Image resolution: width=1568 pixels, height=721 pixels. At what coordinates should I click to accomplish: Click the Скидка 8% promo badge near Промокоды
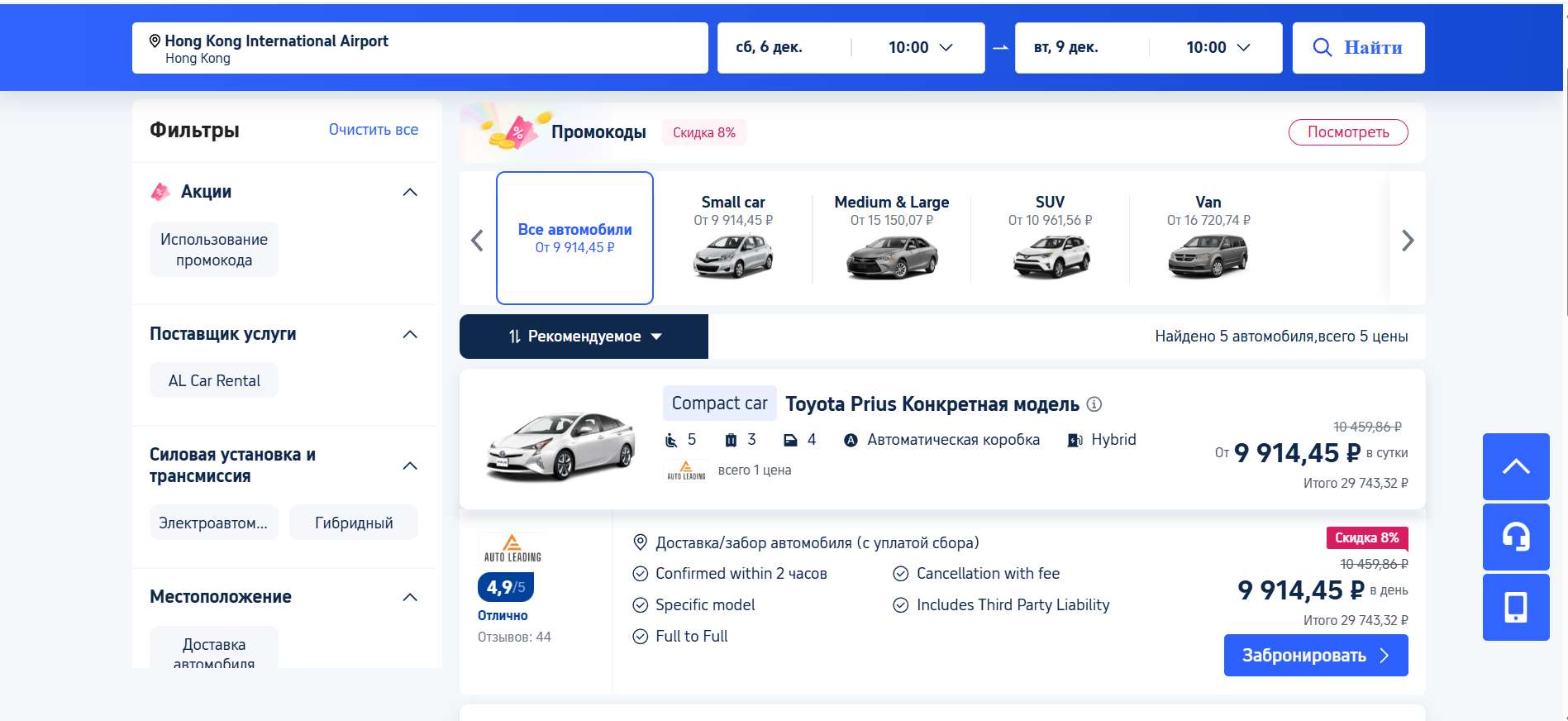click(704, 132)
